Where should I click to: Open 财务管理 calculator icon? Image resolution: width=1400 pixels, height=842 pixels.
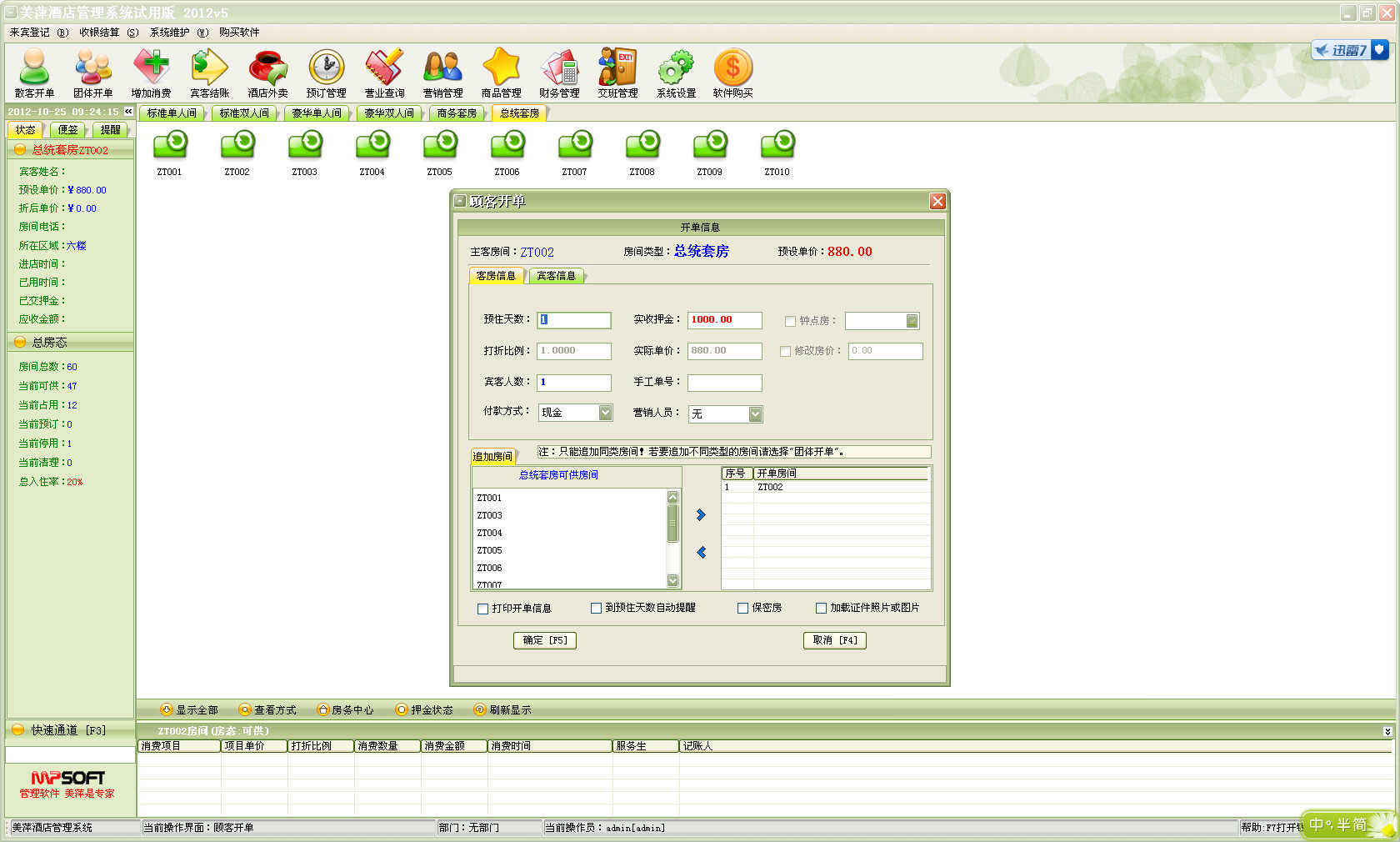[x=559, y=73]
